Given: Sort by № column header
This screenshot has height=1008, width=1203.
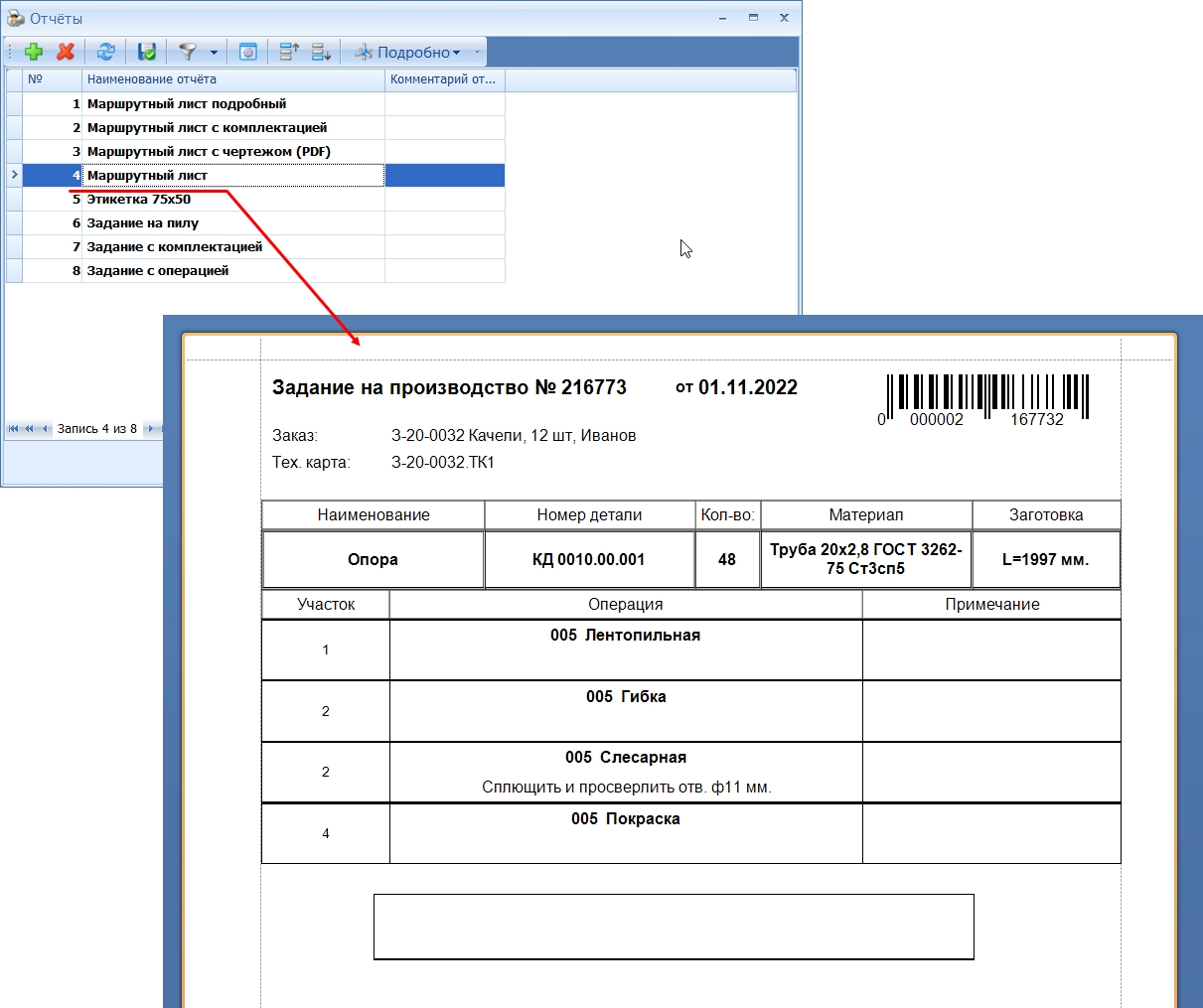Looking at the screenshot, I should (52, 79).
